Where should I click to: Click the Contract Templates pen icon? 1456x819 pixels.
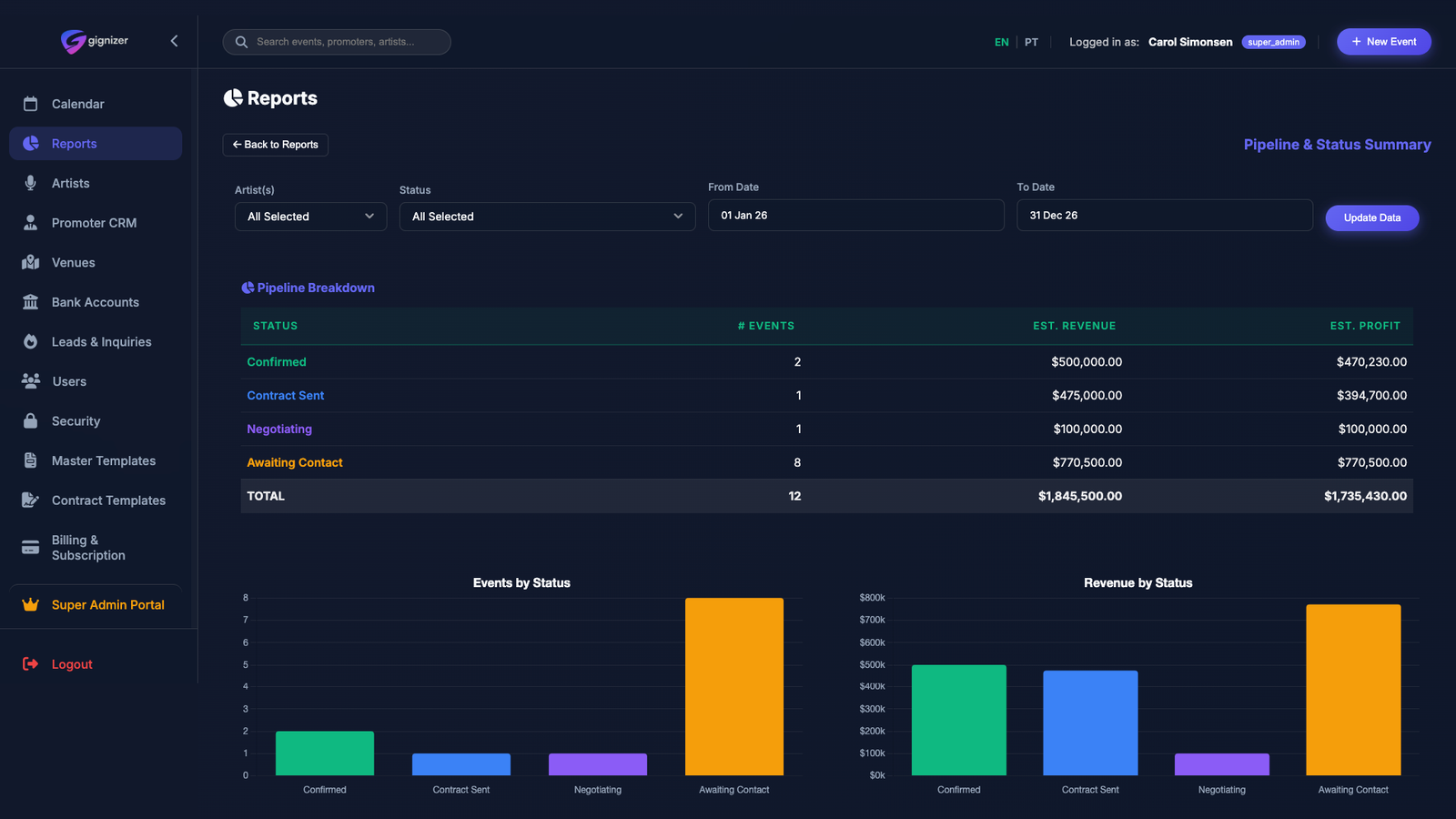coord(30,500)
